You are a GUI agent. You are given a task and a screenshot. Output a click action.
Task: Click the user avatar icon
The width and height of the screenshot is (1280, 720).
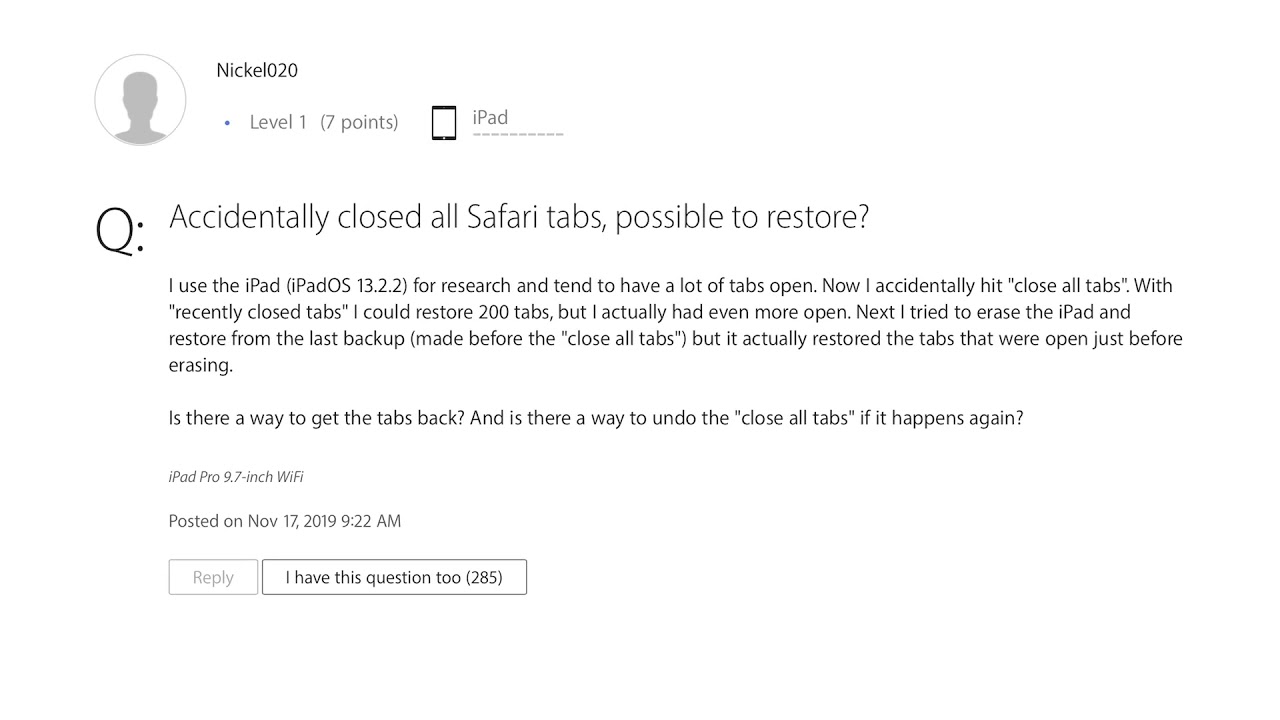(140, 100)
